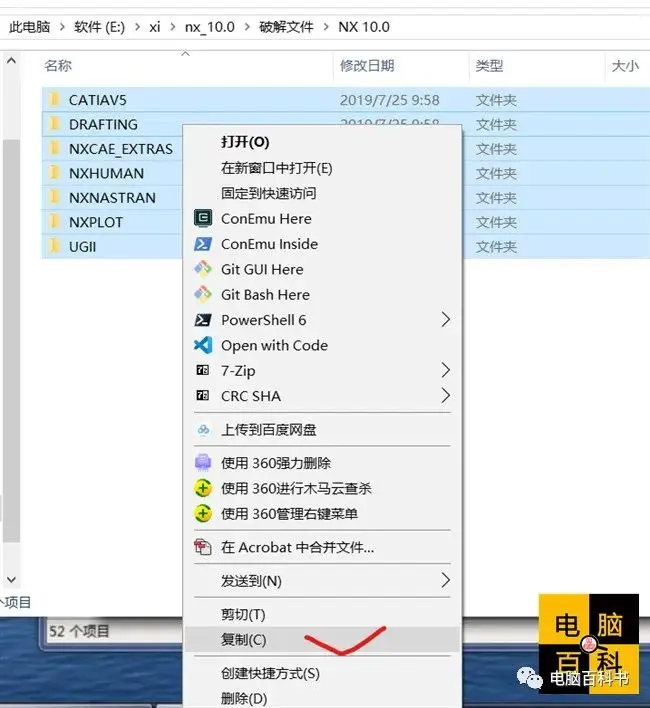650x708 pixels.
Task: Go to xi breadcrumb folder
Action: (155, 27)
